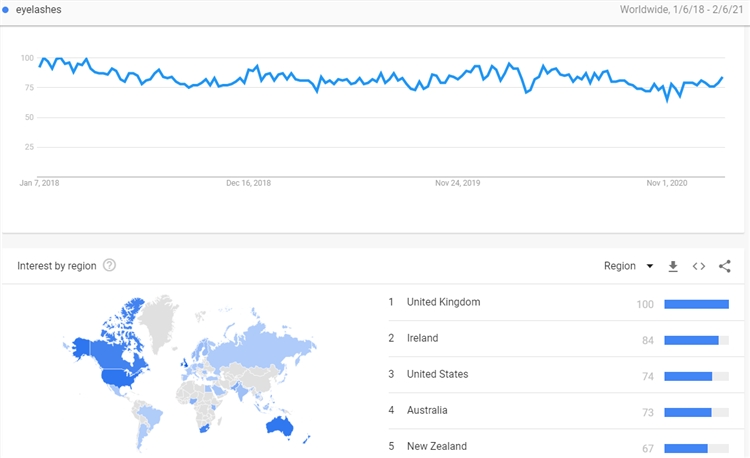750x458 pixels.
Task: Click the help icon beside Interest by region
Action: pos(109,265)
